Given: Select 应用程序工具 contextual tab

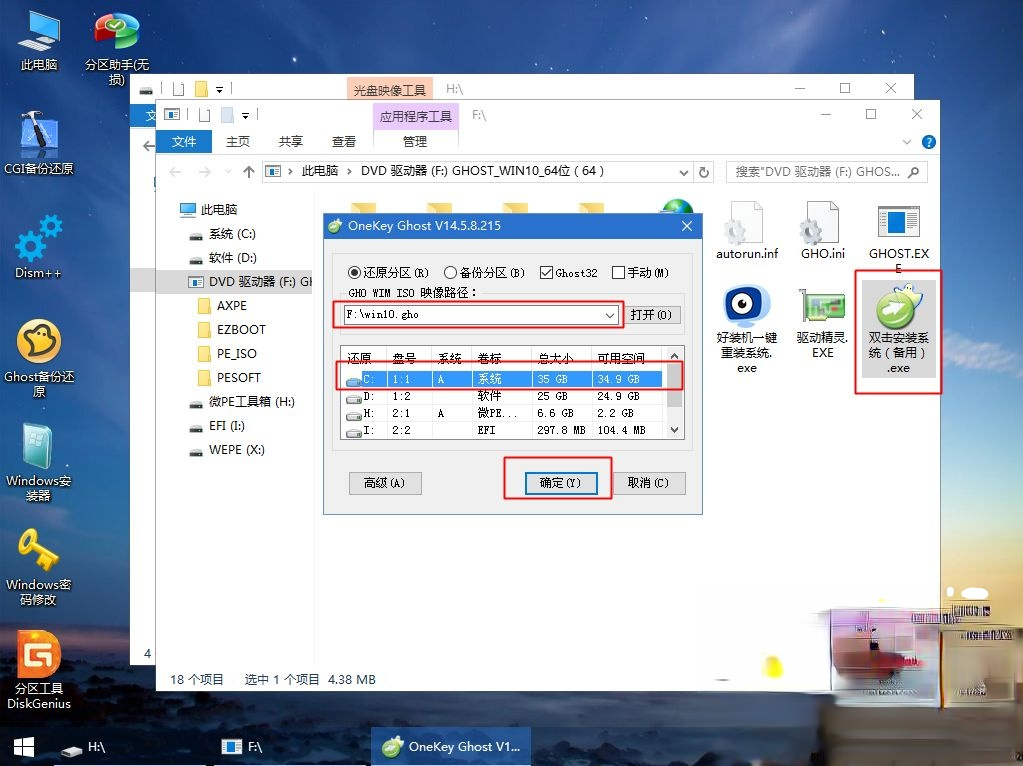Looking at the screenshot, I should coord(416,116).
